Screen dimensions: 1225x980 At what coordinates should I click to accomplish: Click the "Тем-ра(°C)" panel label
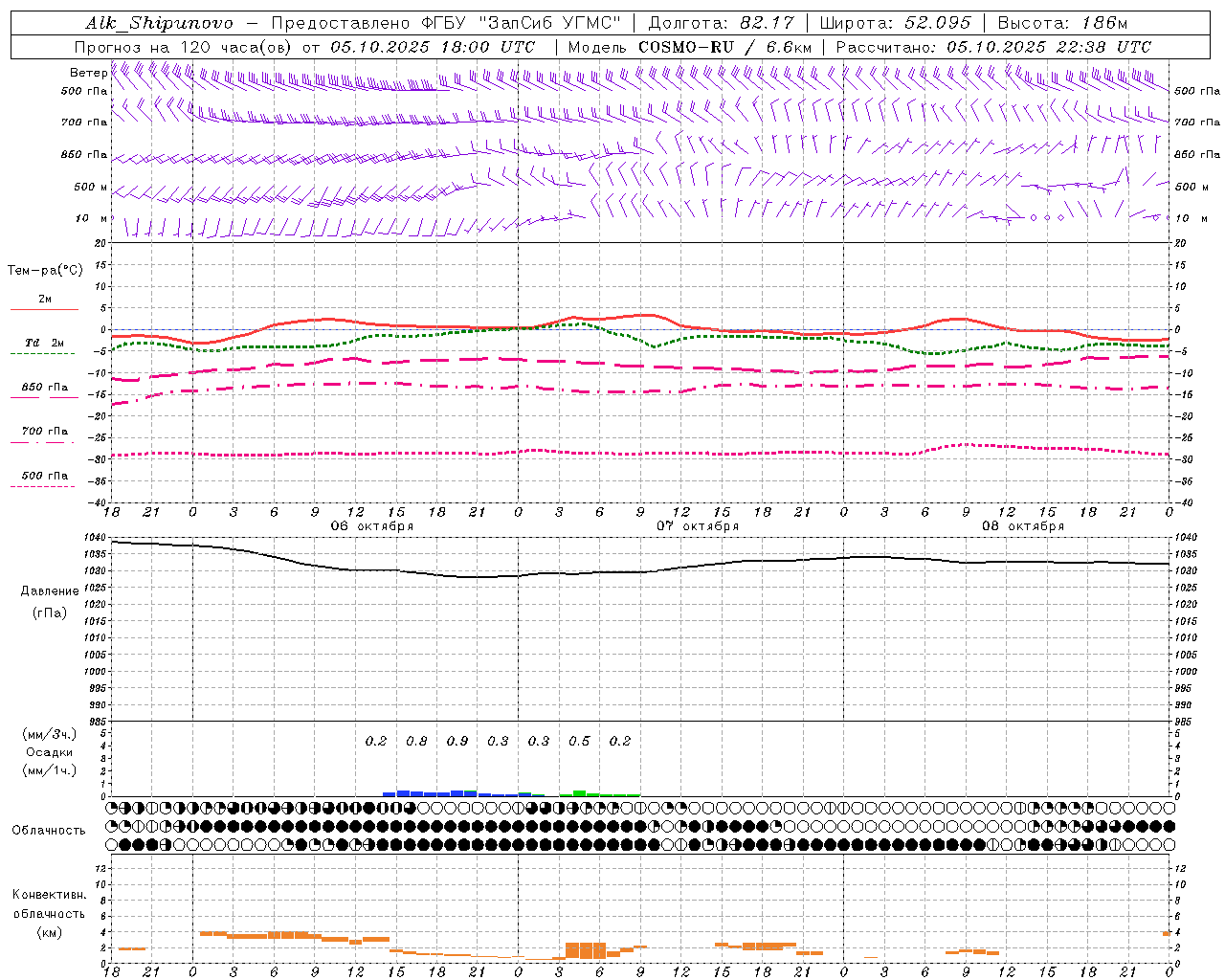click(45, 270)
